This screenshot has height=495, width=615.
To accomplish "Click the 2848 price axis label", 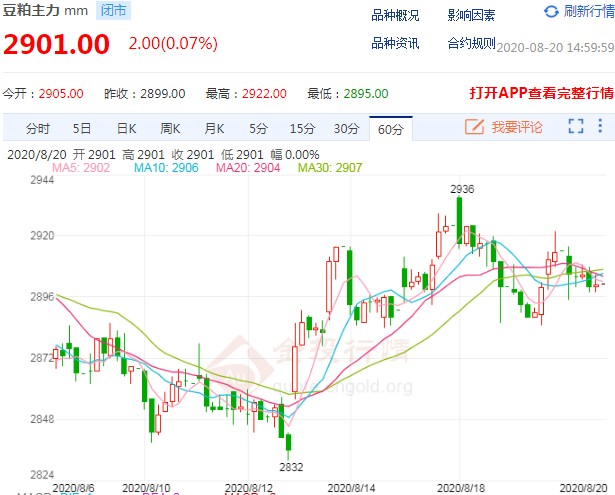I will [x=42, y=419].
